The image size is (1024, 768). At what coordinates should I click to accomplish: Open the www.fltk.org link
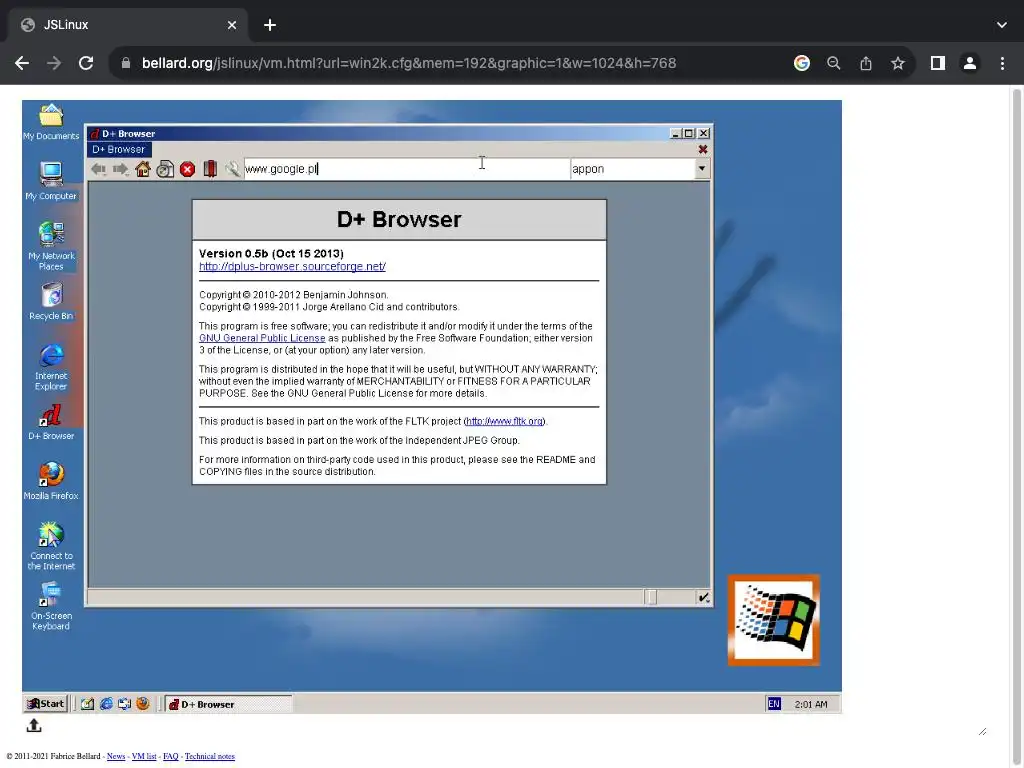[x=504, y=421]
